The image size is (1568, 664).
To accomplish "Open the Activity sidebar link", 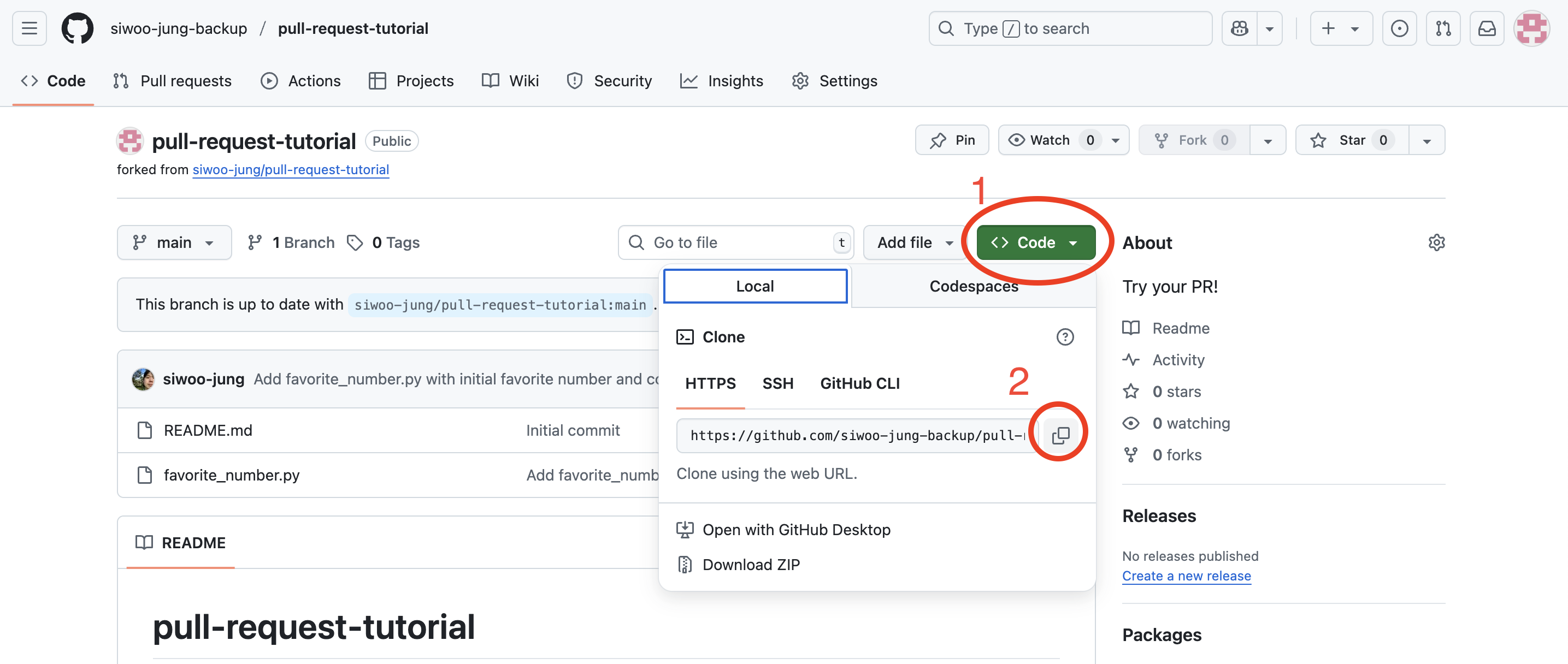I will 1164,360.
